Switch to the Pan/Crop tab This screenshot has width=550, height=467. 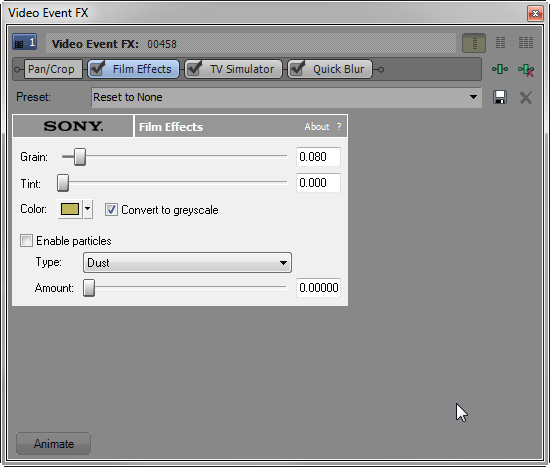click(51, 69)
